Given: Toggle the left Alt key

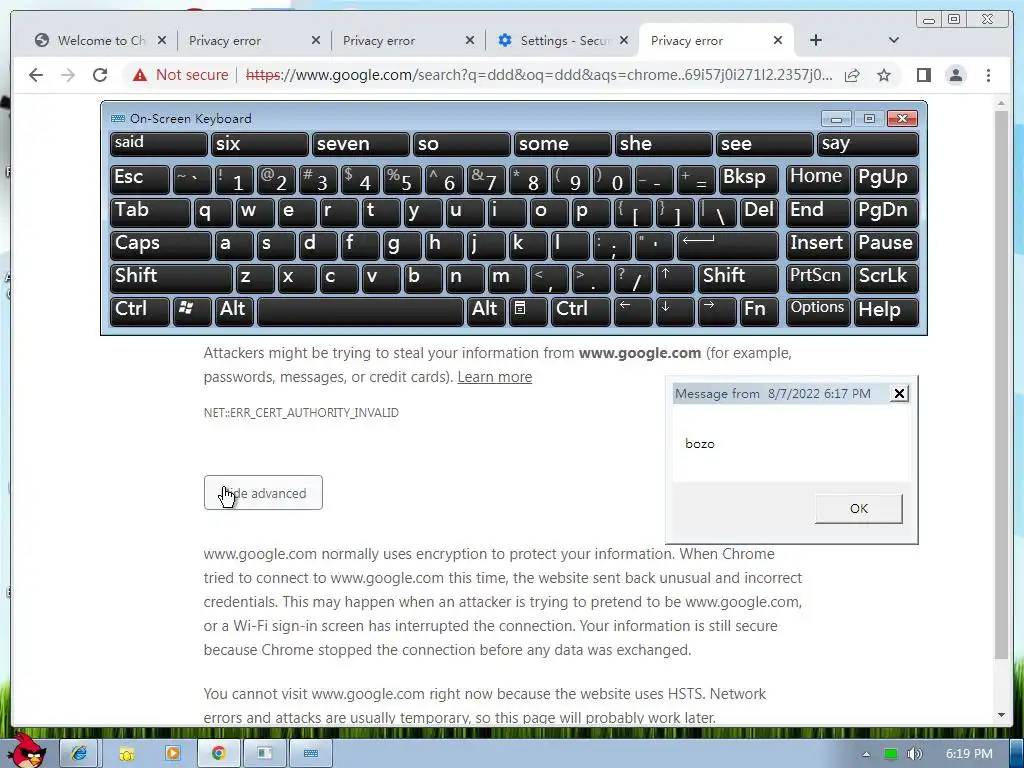Looking at the screenshot, I should (234, 311).
